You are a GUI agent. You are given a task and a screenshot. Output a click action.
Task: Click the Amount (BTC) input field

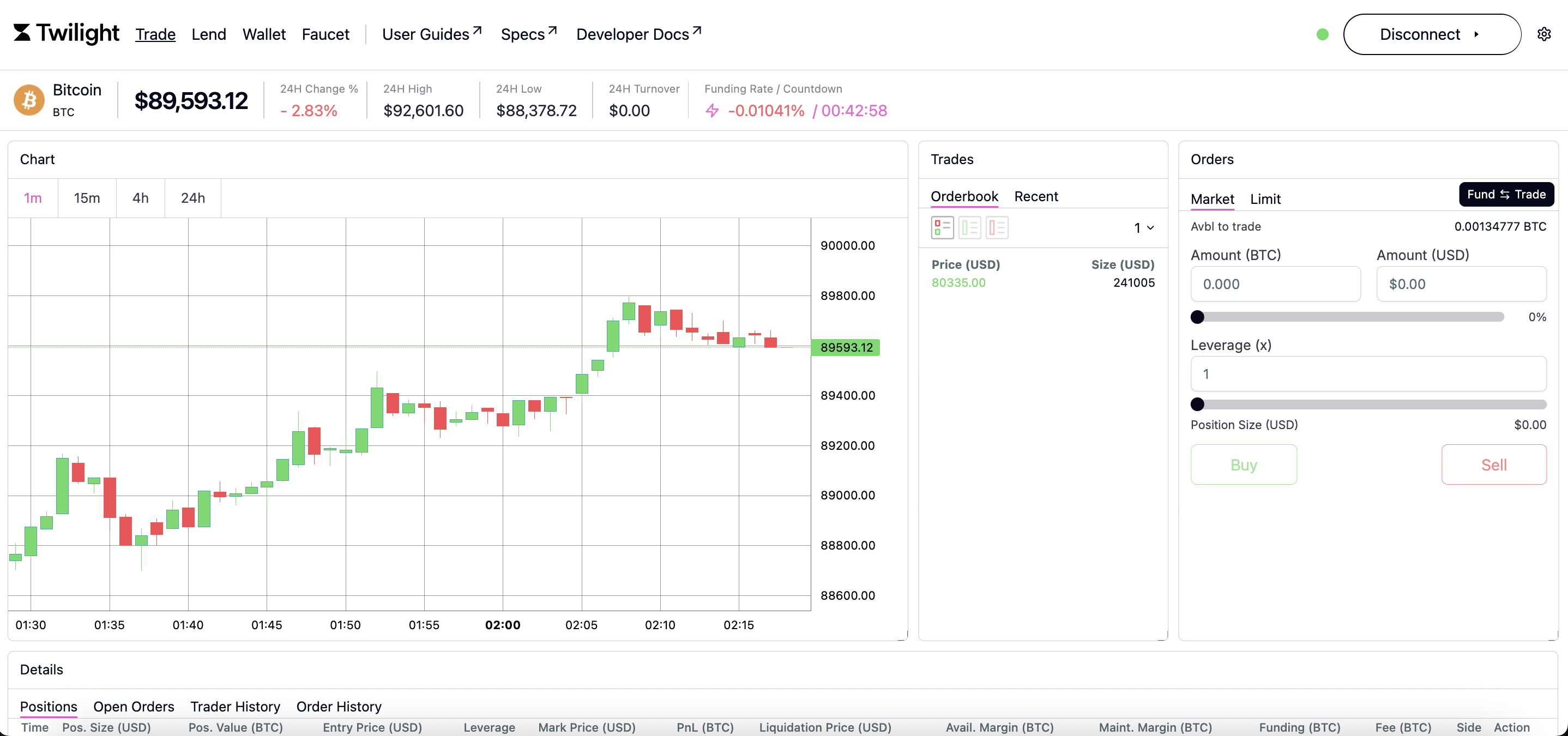pos(1275,283)
